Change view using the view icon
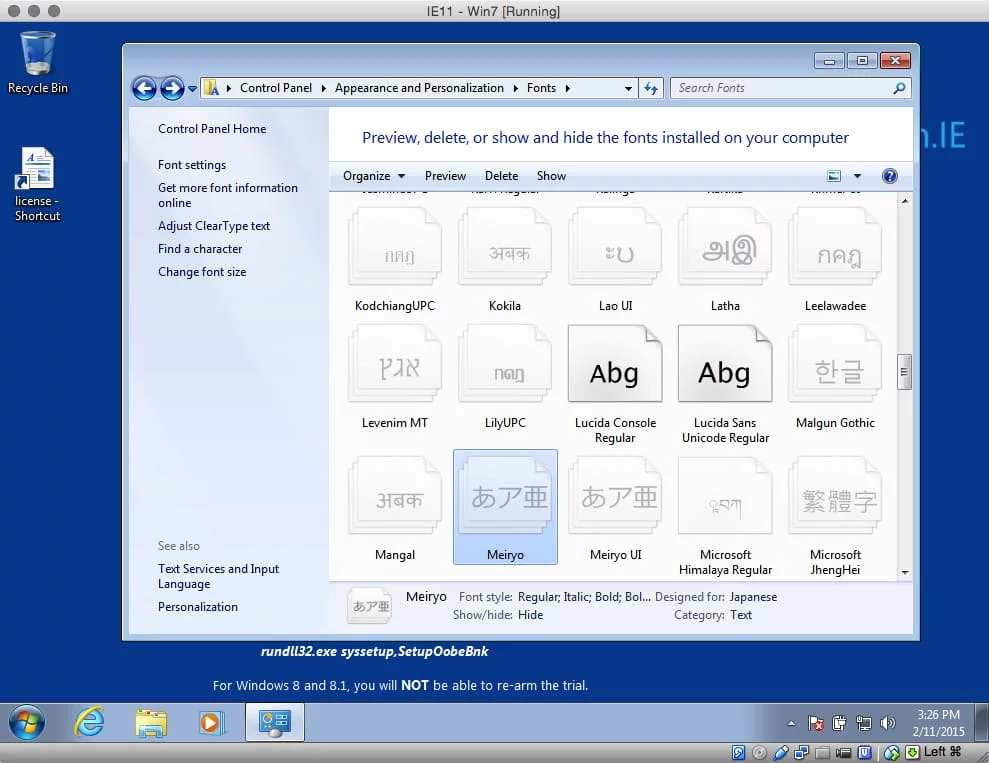The image size is (989, 763). (x=834, y=176)
